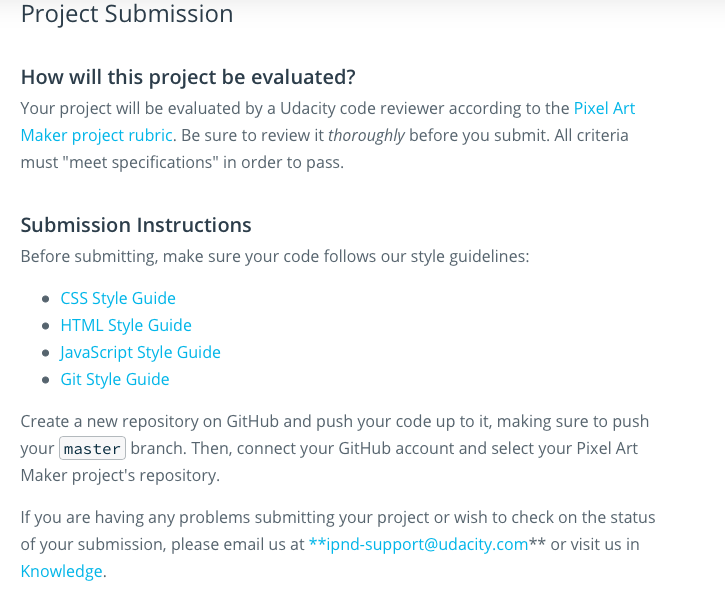Open the Pixel Art Maker project rubric link
The height and width of the screenshot is (596, 725).
[x=96, y=135]
